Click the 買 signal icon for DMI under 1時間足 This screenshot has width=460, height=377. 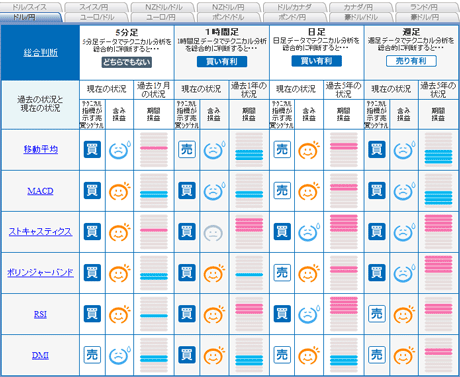pyautogui.click(x=187, y=355)
